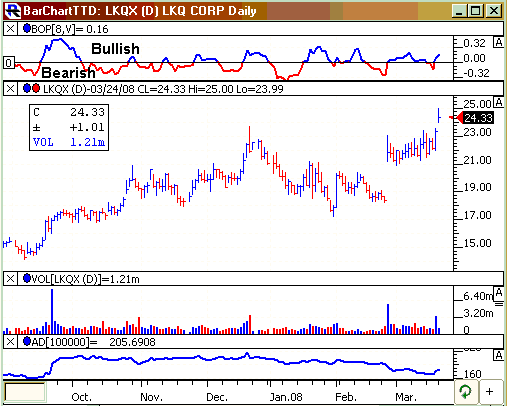
Task: Maximize the BarChartTTD window
Action: tap(476, 11)
